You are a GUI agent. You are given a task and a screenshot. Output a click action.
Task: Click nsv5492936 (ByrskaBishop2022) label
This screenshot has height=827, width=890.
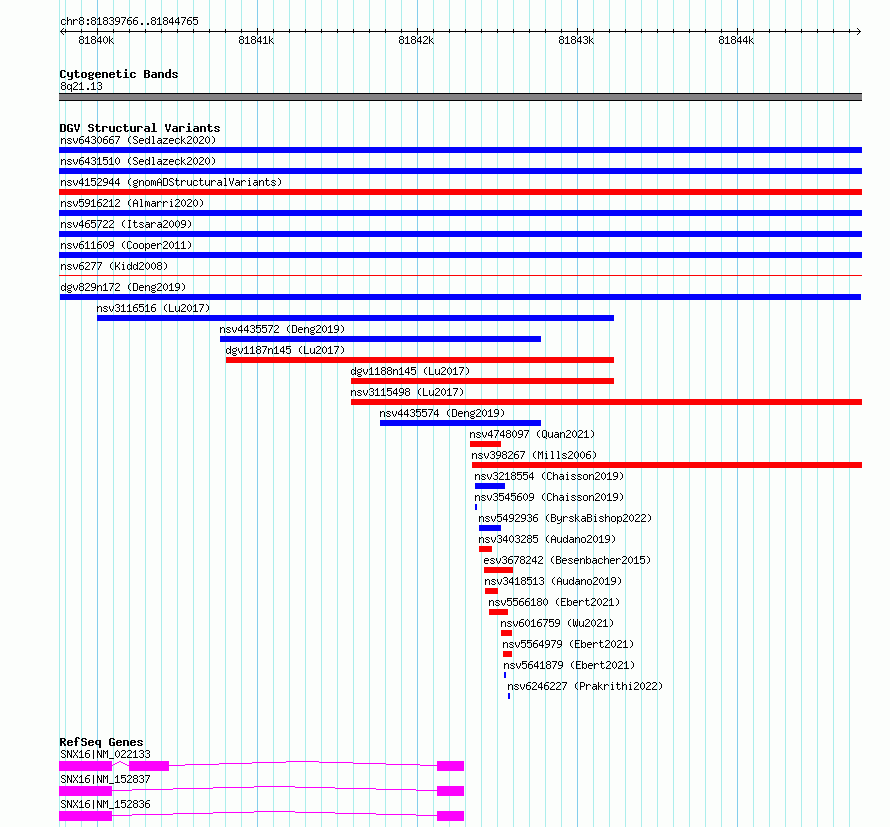pyautogui.click(x=565, y=518)
